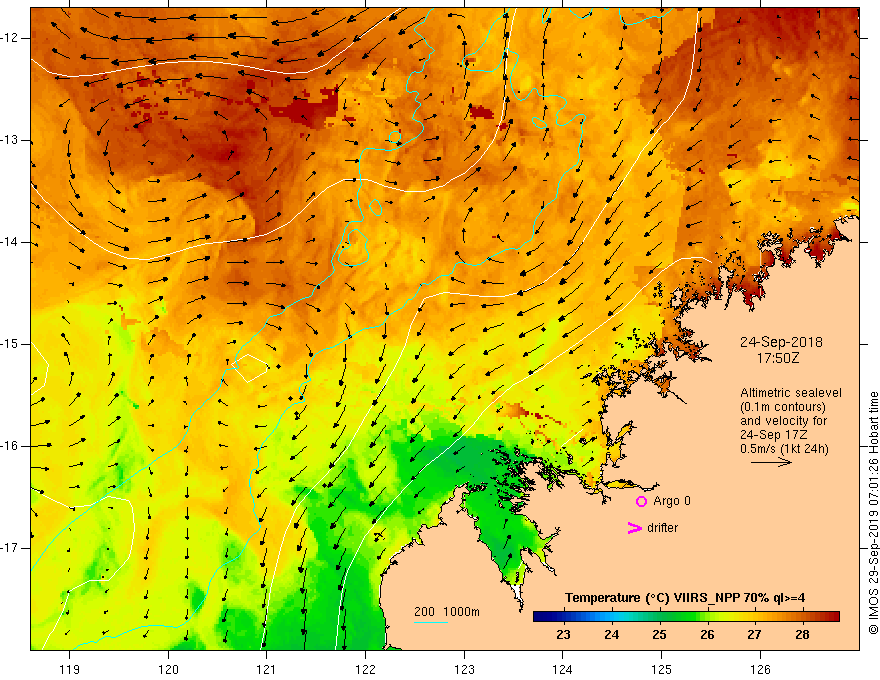Click latitude axis label -17

11,548
